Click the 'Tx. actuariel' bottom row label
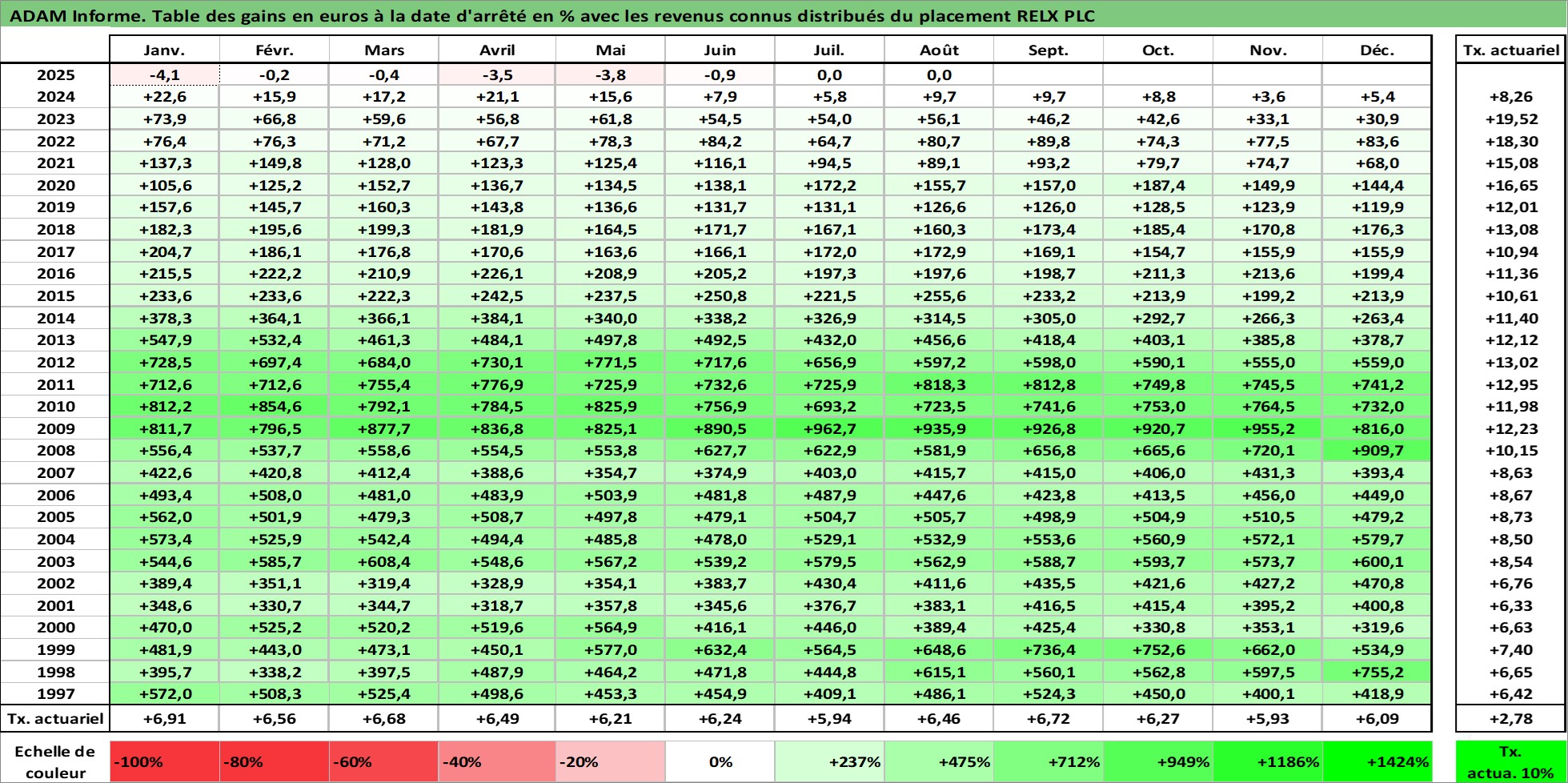 click(55, 718)
